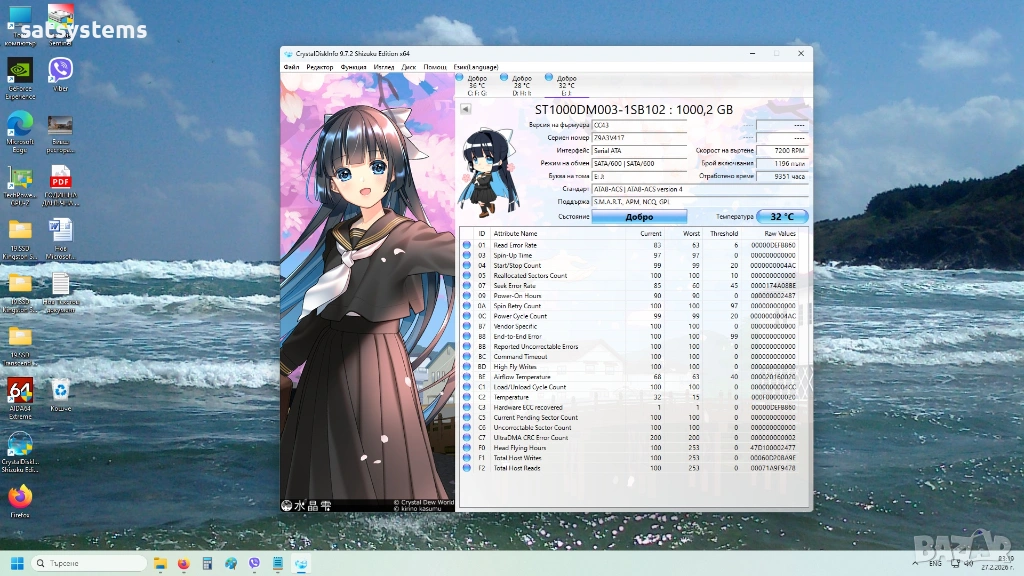This screenshot has width=1024, height=576.
Task: Open the Функция menu
Action: (x=352, y=67)
